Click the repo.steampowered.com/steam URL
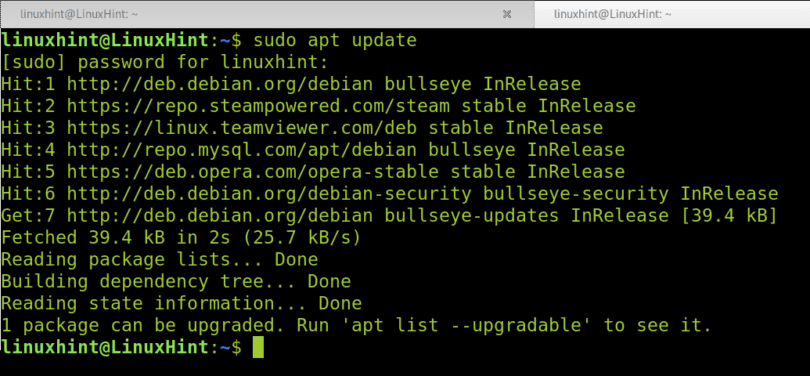This screenshot has height=376, width=810. [258, 106]
